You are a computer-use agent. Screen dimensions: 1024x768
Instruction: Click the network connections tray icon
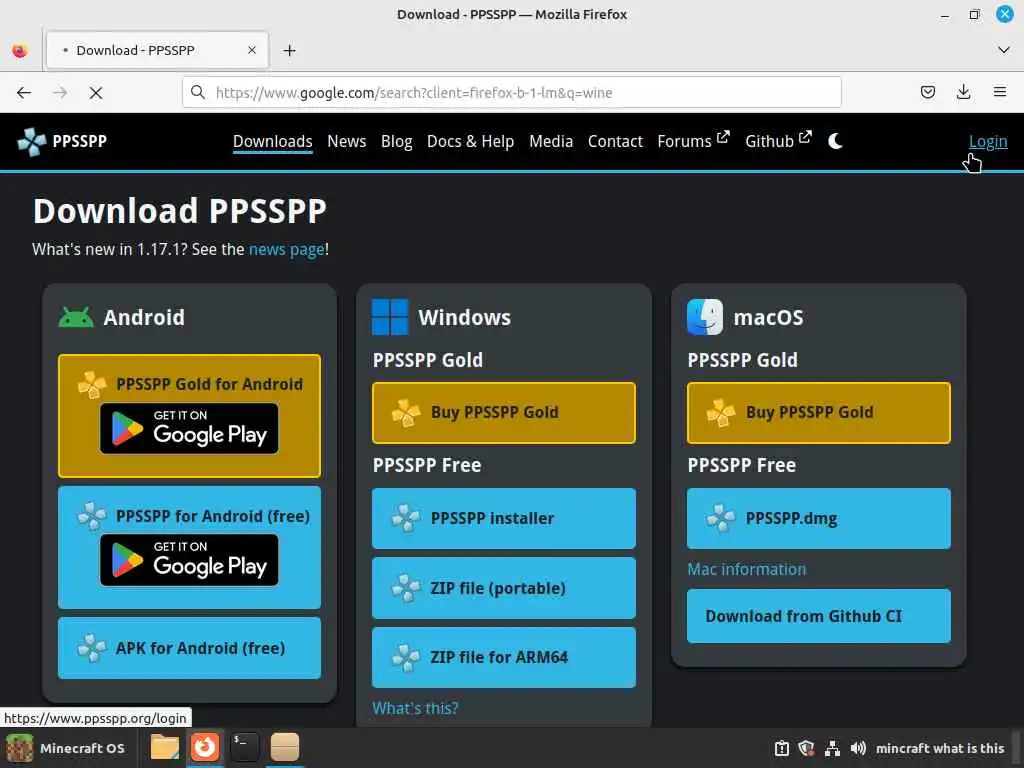point(832,748)
